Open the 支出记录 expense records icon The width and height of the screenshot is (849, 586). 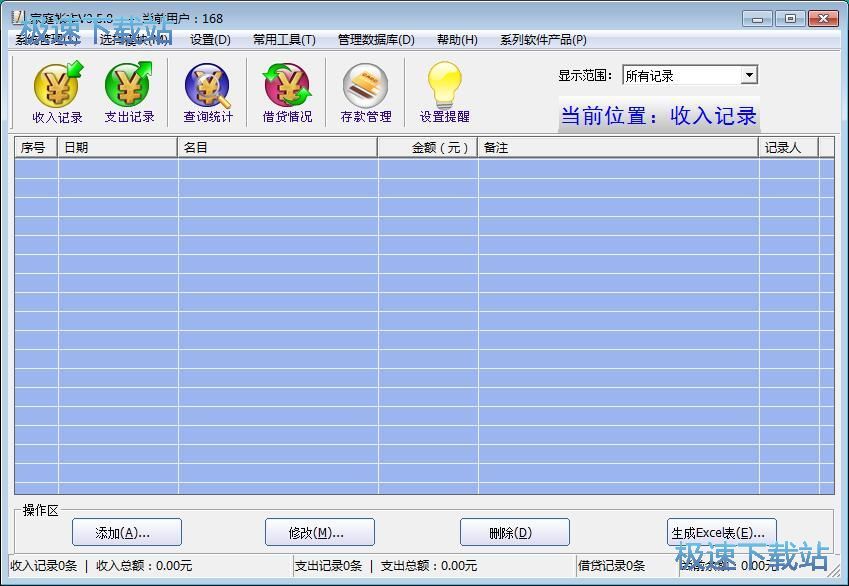129,92
